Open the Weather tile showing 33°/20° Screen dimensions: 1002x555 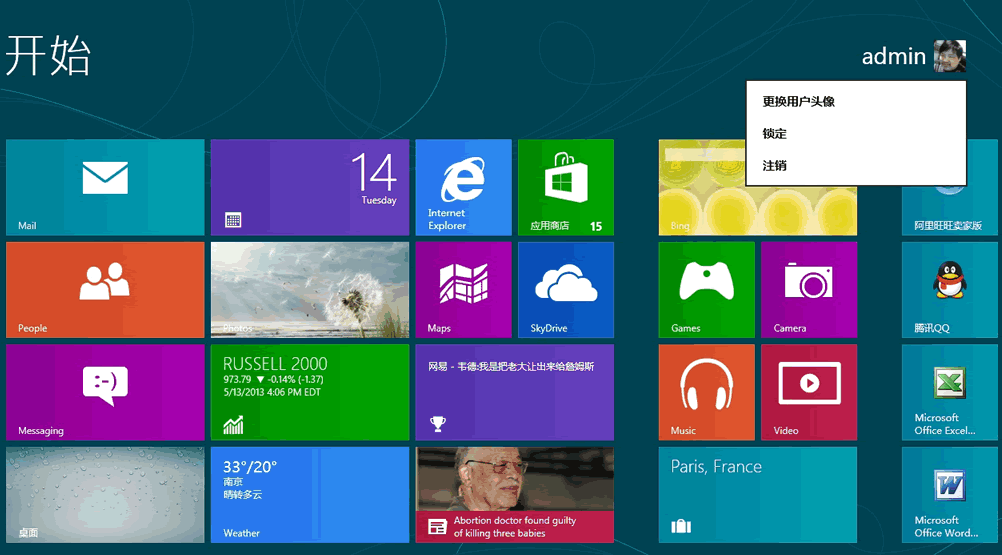pos(310,495)
